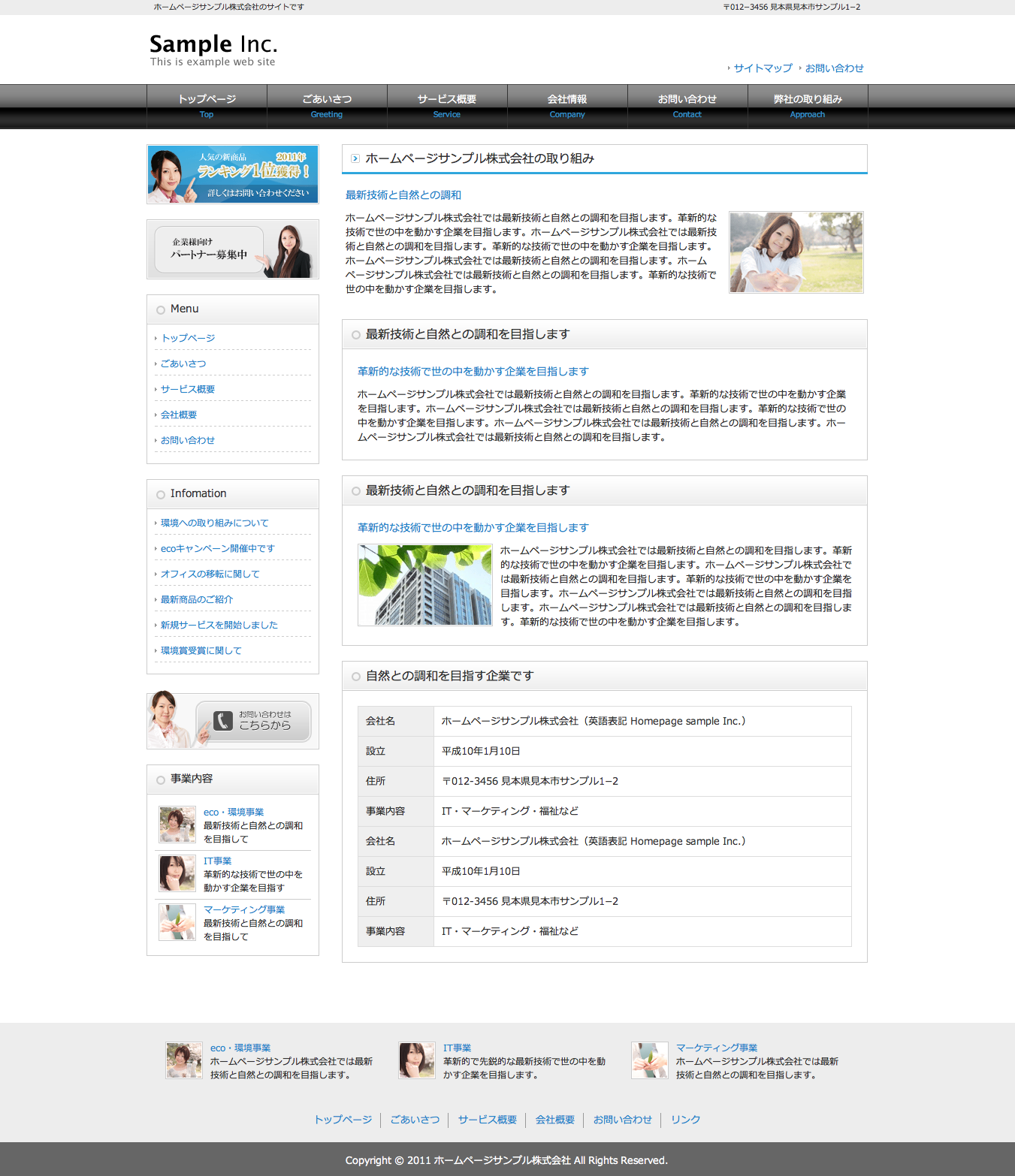
Task: Click the building photo with green leaves
Action: click(x=425, y=585)
